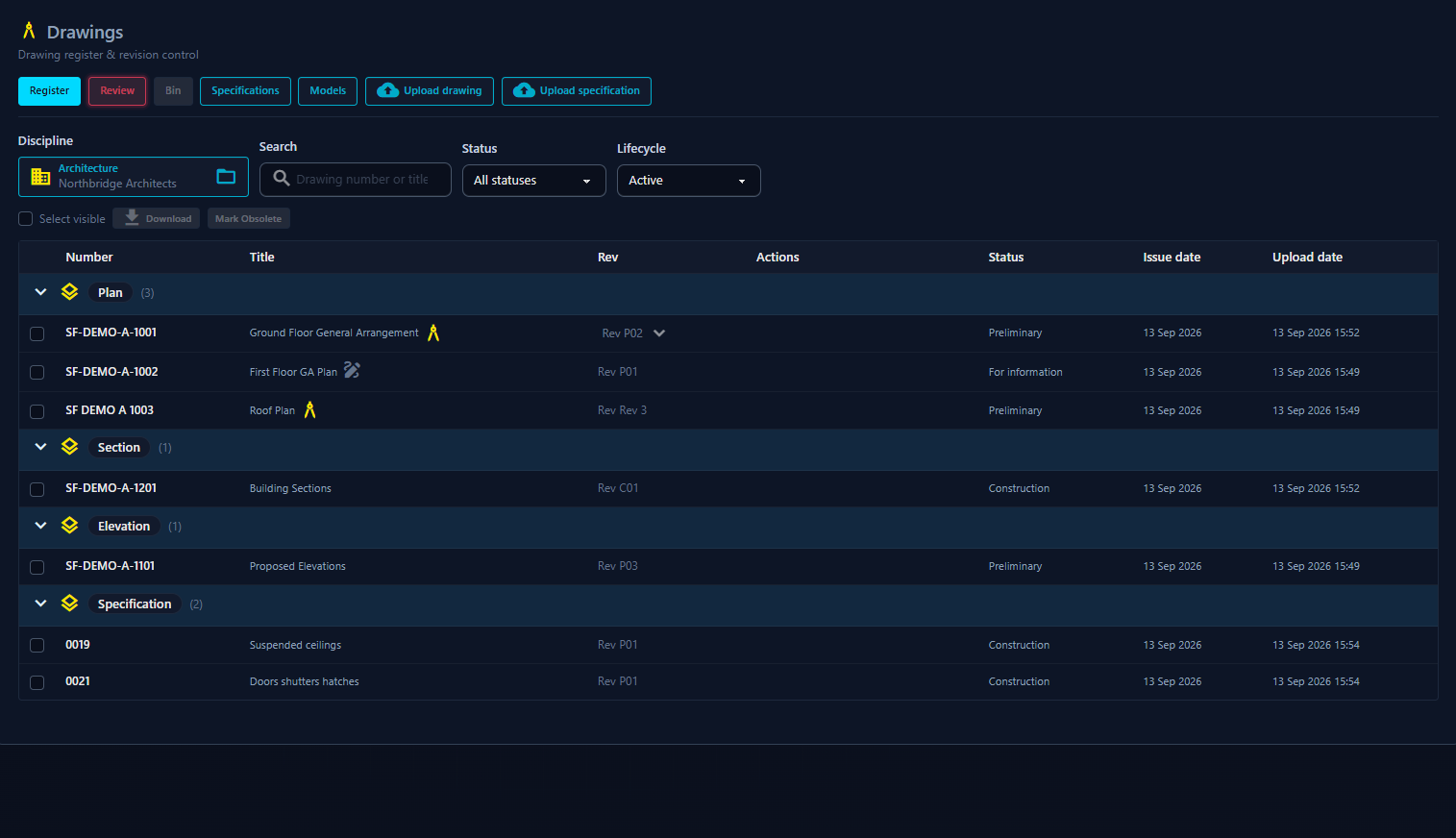Viewport: 1456px width, 838px height.
Task: Open the Architecture discipline selector
Action: 134,177
